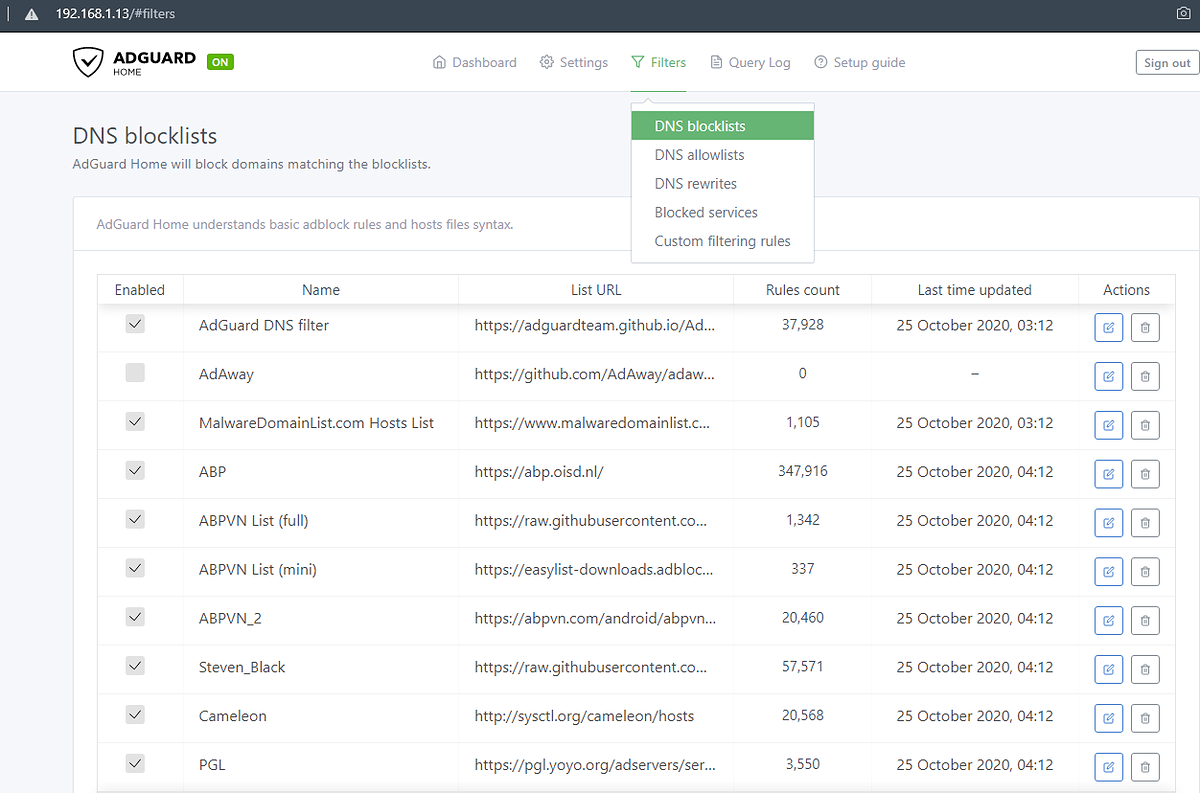Click the 37,928 rules count cell
This screenshot has height=793, width=1200.
pos(803,324)
